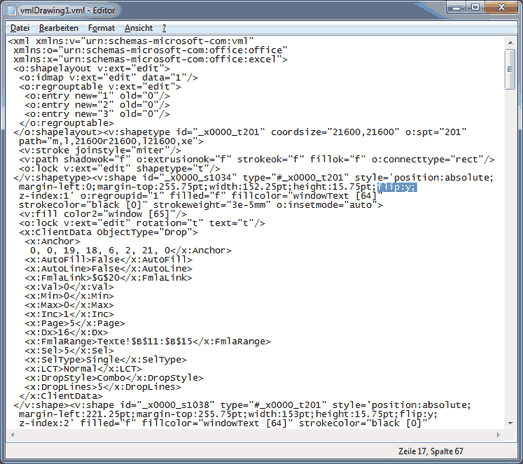Click the status bar Zeile 17, Spalte 67
Image resolution: width=523 pixels, height=464 pixels.
coord(430,451)
